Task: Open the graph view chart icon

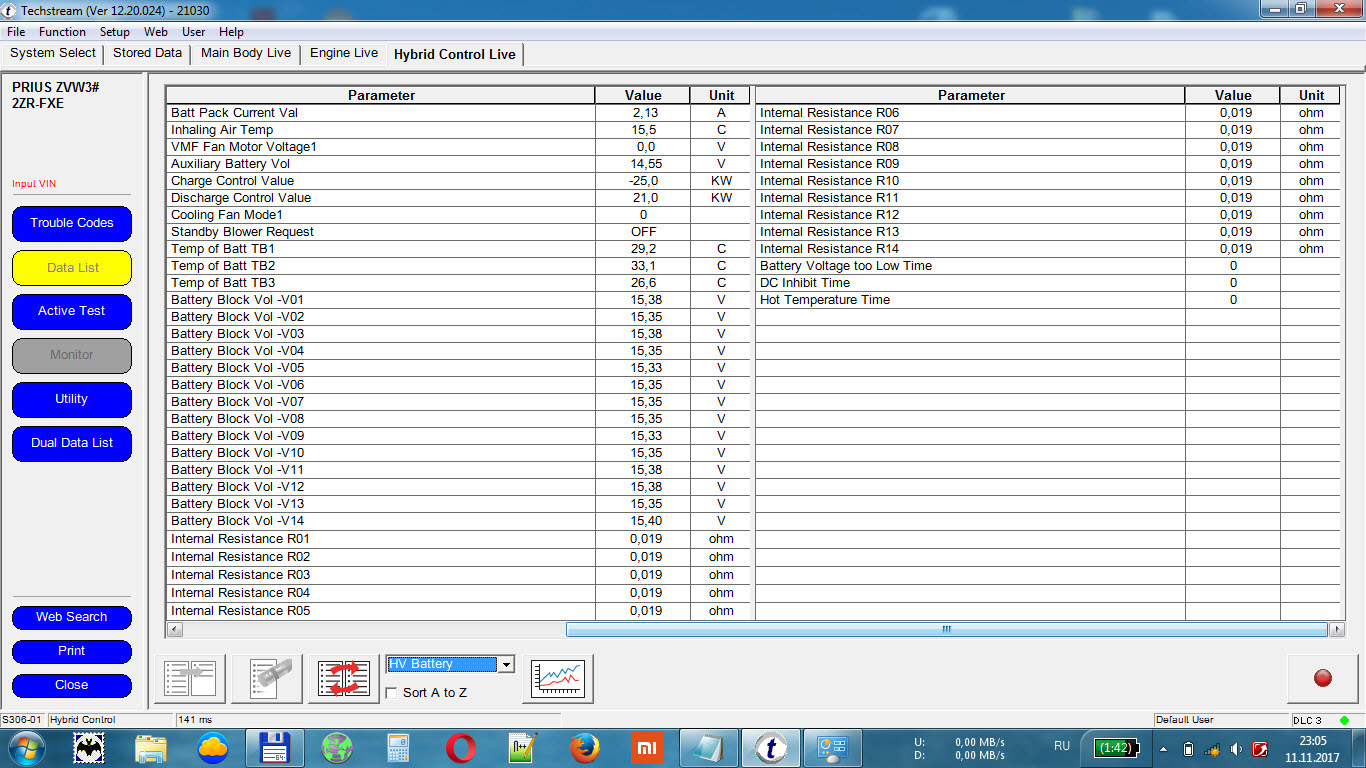Action: [x=558, y=679]
